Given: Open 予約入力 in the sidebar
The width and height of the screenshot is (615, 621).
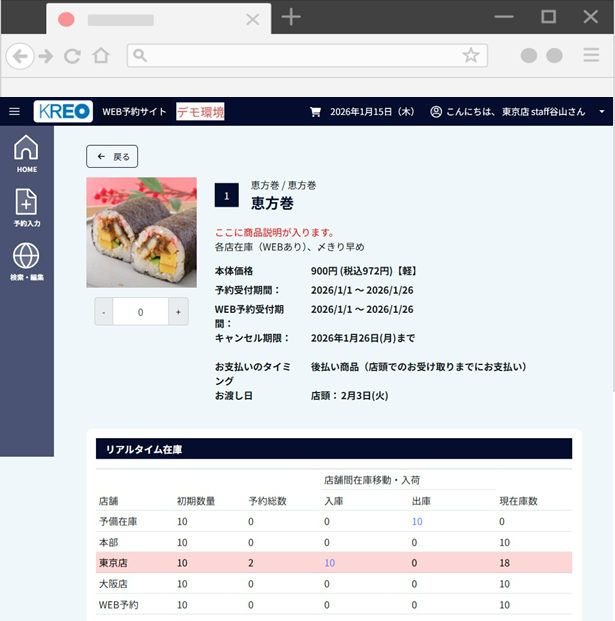Looking at the screenshot, I should [26, 208].
